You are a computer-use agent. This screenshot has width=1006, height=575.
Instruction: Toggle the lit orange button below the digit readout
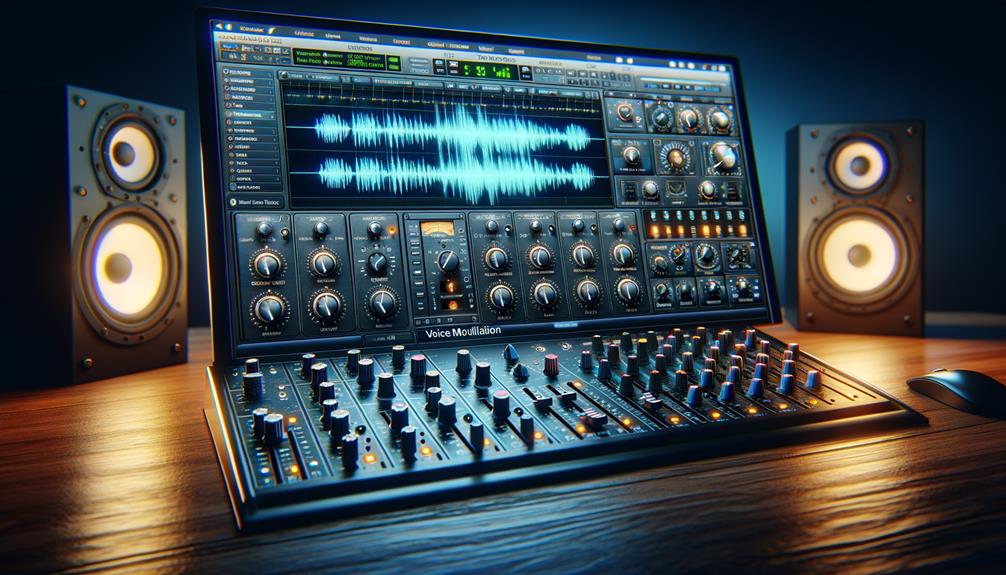[x=453, y=304]
